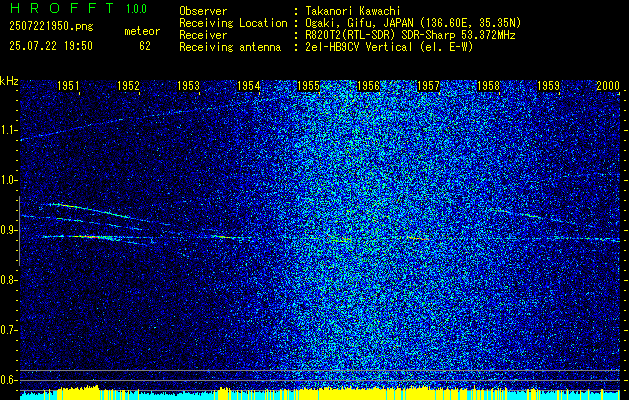Click the 0.7 kHz axis label
This screenshot has height=400, width=629.
tap(7, 330)
